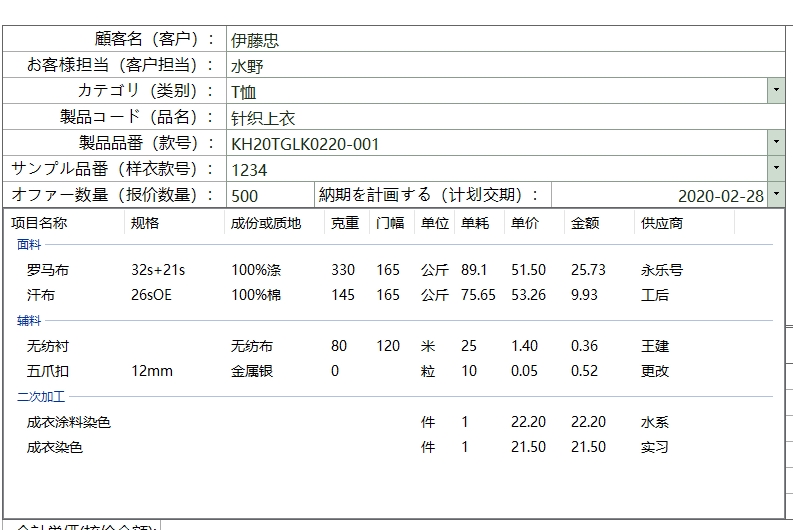This screenshot has height=530, width=793.
Task: Open the 计划交期 date picker arrow
Action: (776, 194)
